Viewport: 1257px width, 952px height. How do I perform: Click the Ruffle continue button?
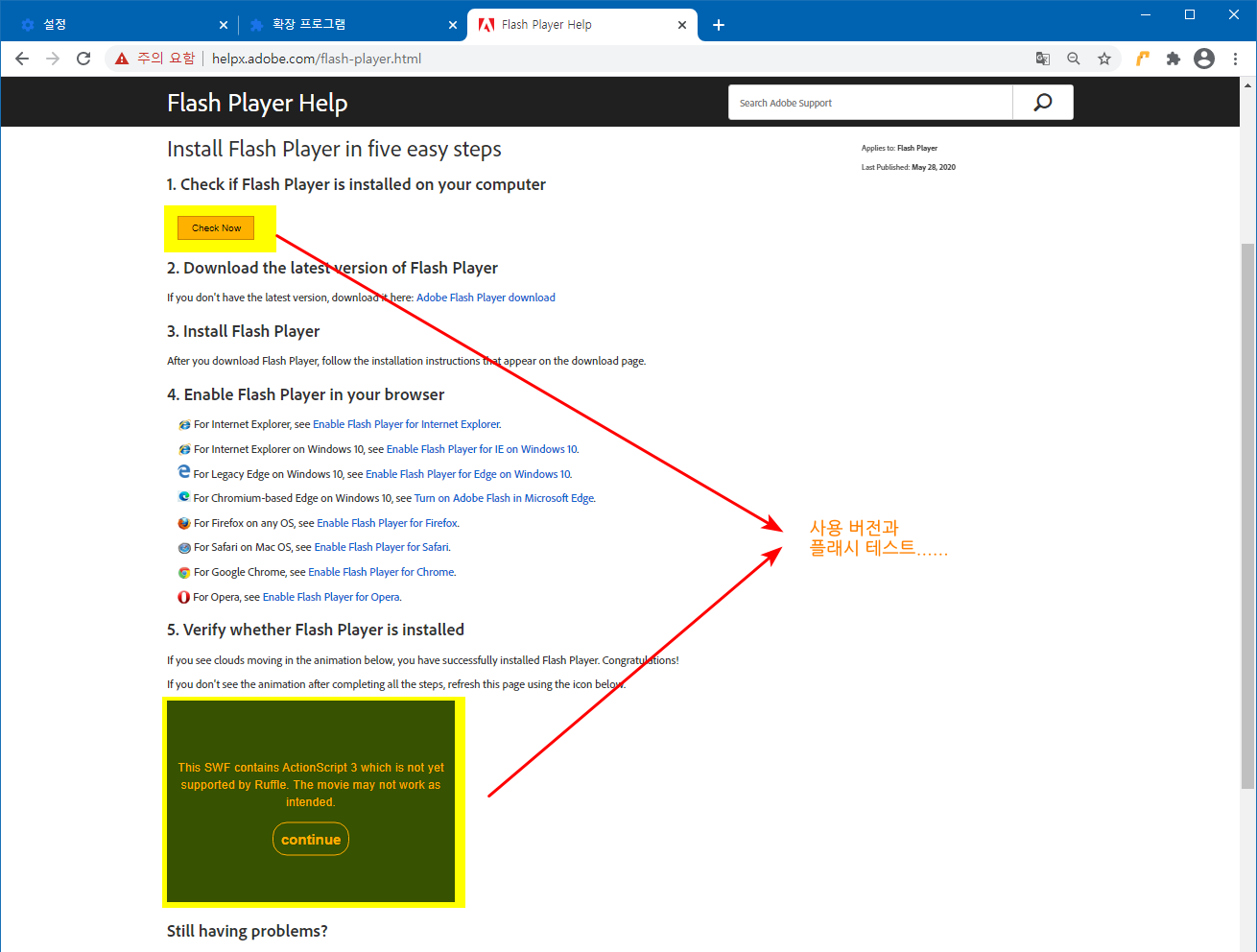click(x=311, y=839)
